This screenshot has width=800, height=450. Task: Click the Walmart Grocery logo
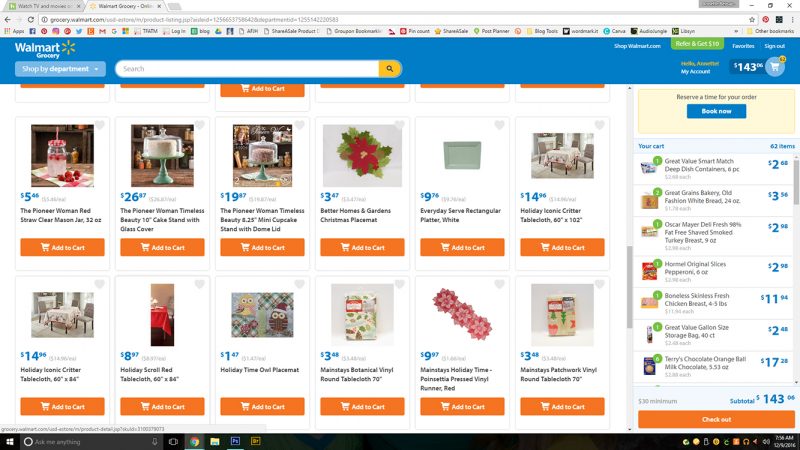point(45,49)
